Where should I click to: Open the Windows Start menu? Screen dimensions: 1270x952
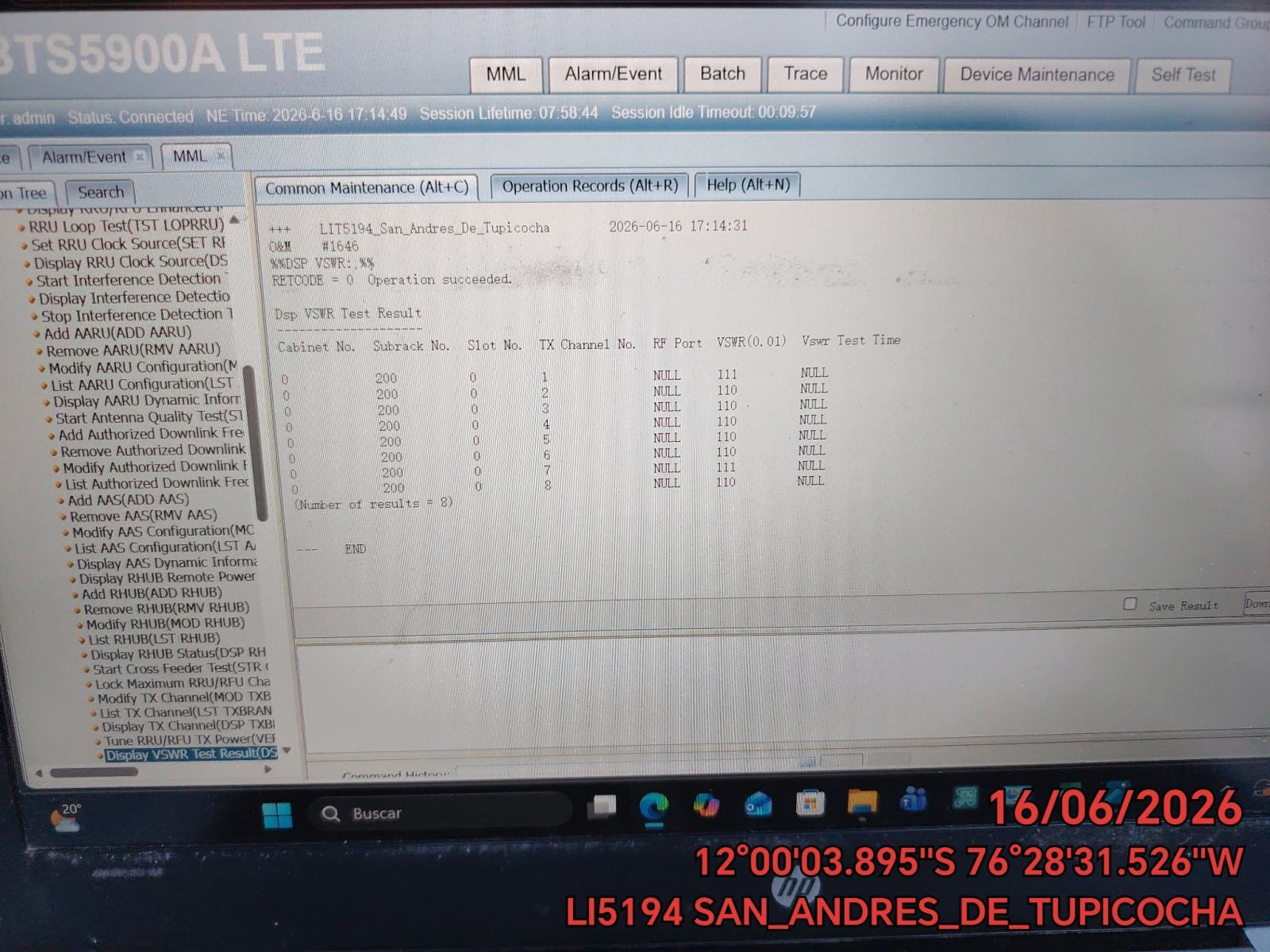coord(277,815)
